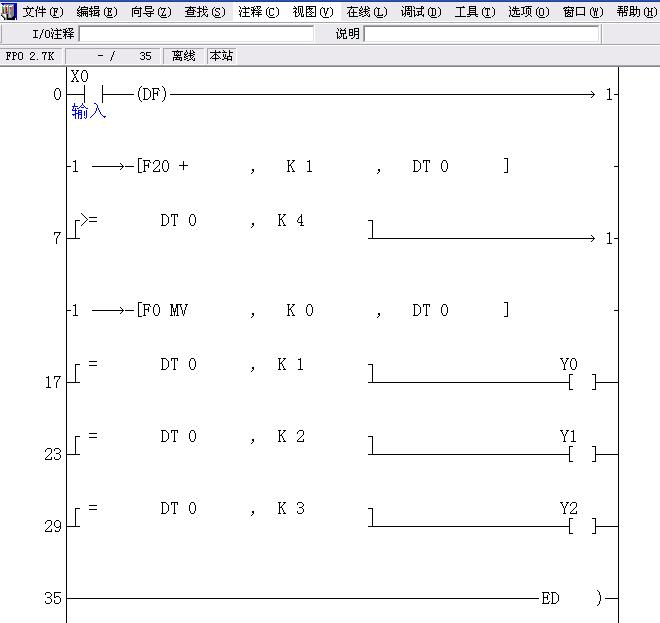Select the Y2 output coil
Screen dimensions: 660x623
pos(583,526)
